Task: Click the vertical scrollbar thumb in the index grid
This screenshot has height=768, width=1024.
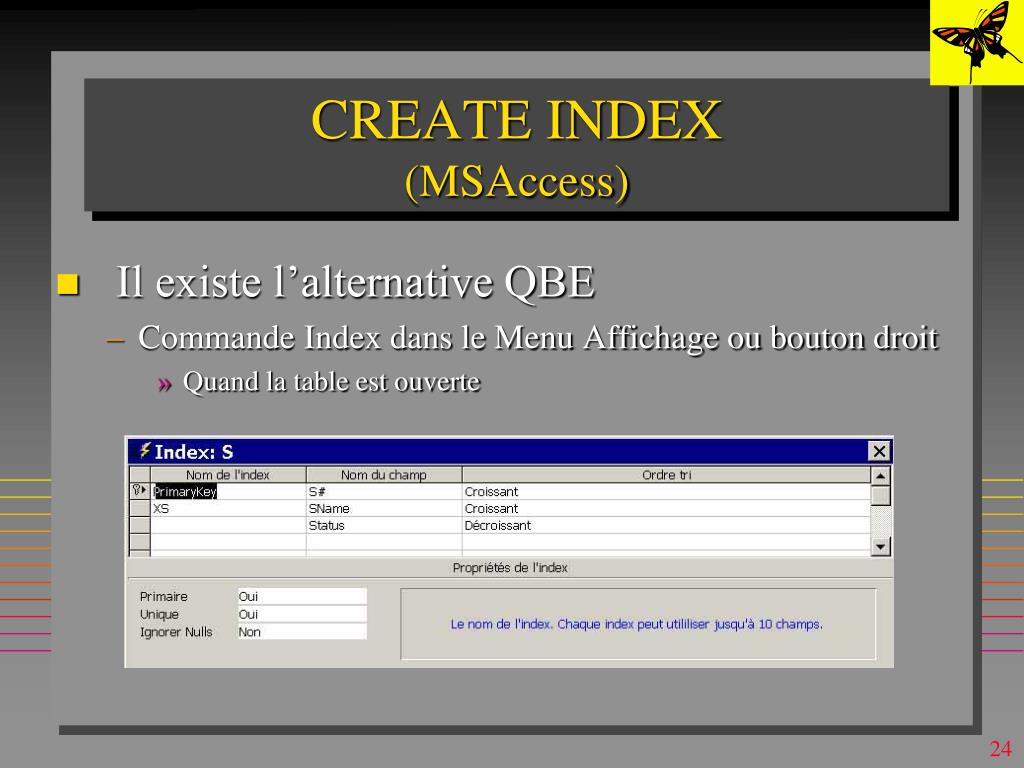Action: tap(880, 496)
